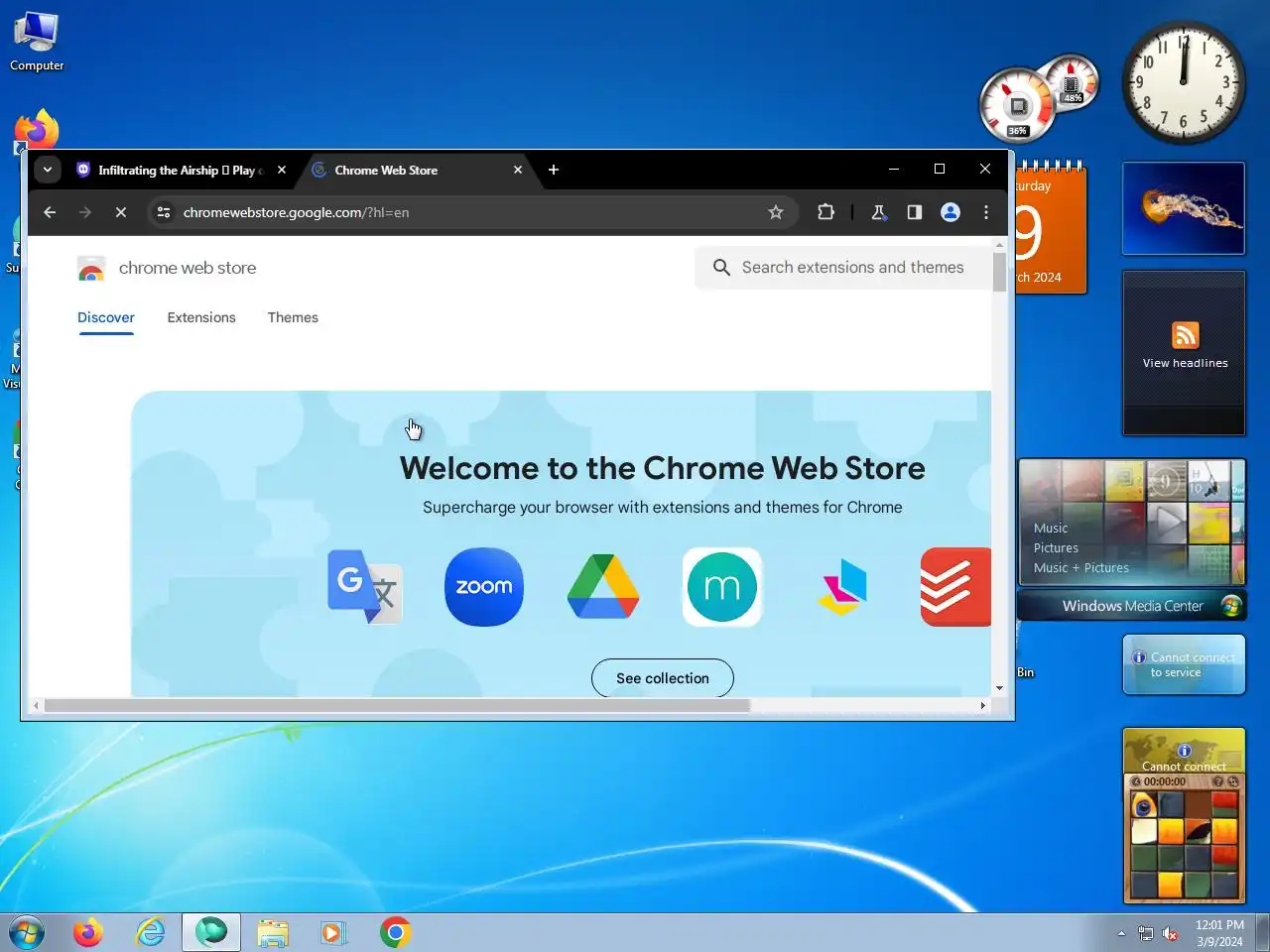Image resolution: width=1270 pixels, height=952 pixels.
Task: Open Chrome's three-dot menu
Action: (x=986, y=212)
